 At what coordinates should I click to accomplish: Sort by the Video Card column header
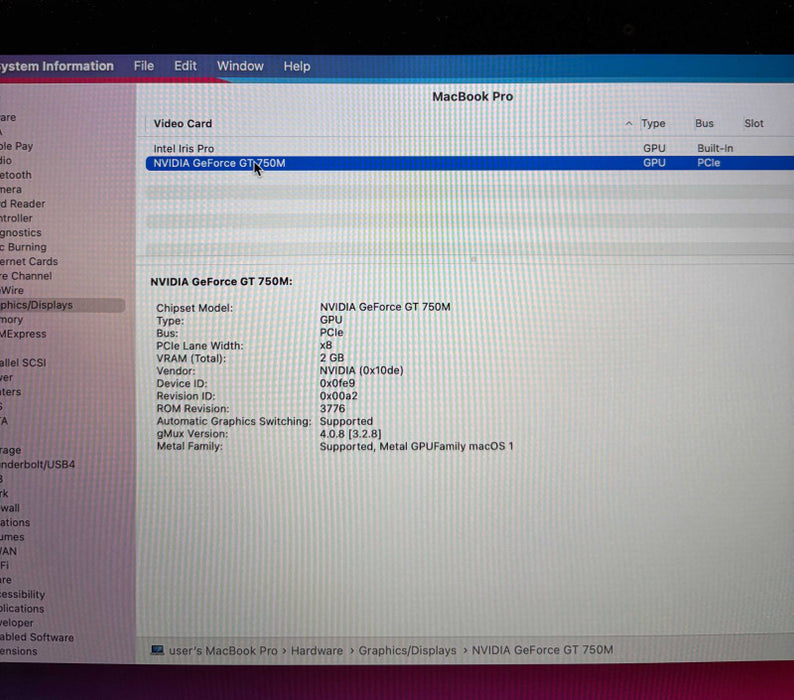183,124
